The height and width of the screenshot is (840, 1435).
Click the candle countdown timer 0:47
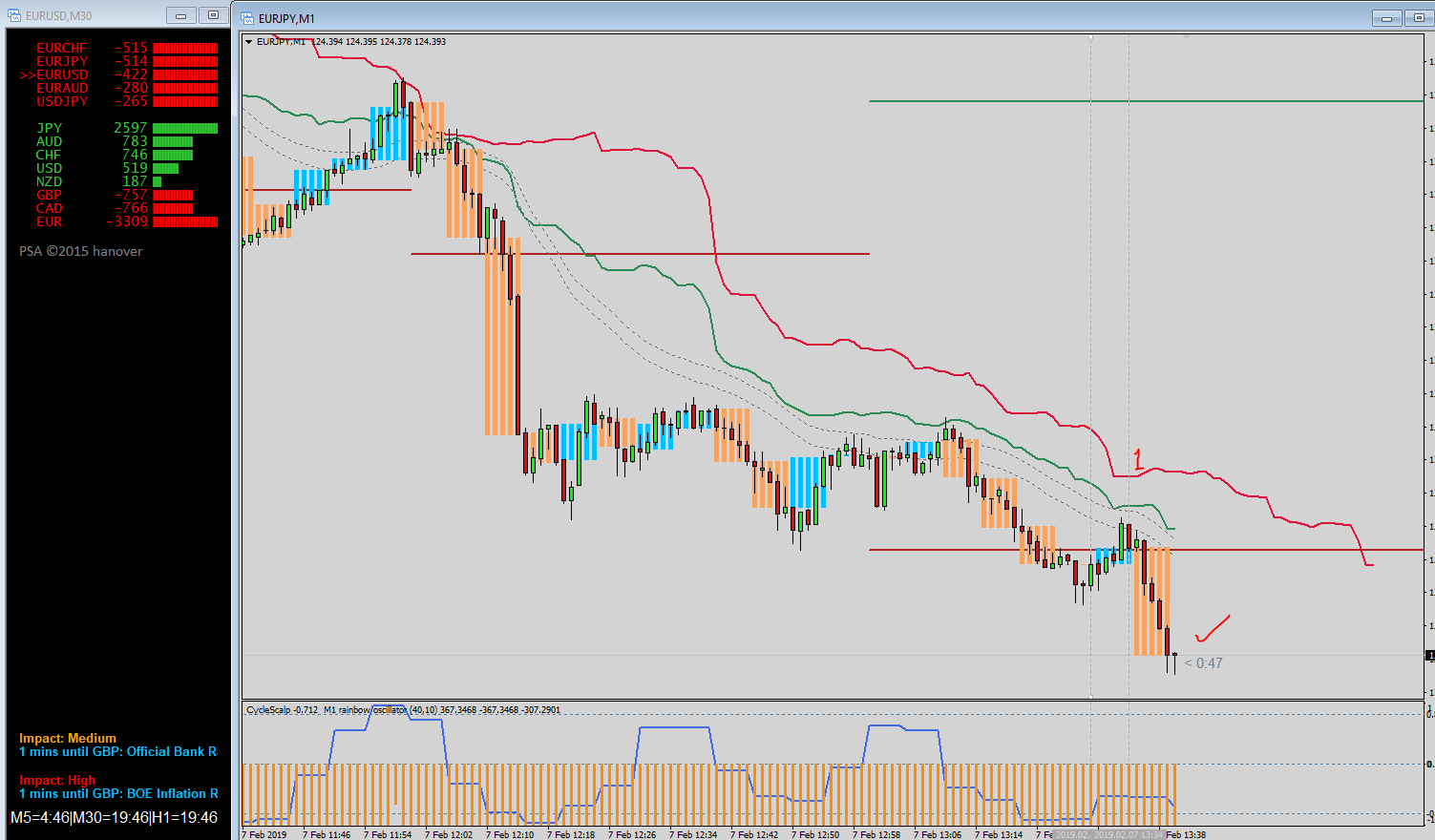pyautogui.click(x=1203, y=663)
